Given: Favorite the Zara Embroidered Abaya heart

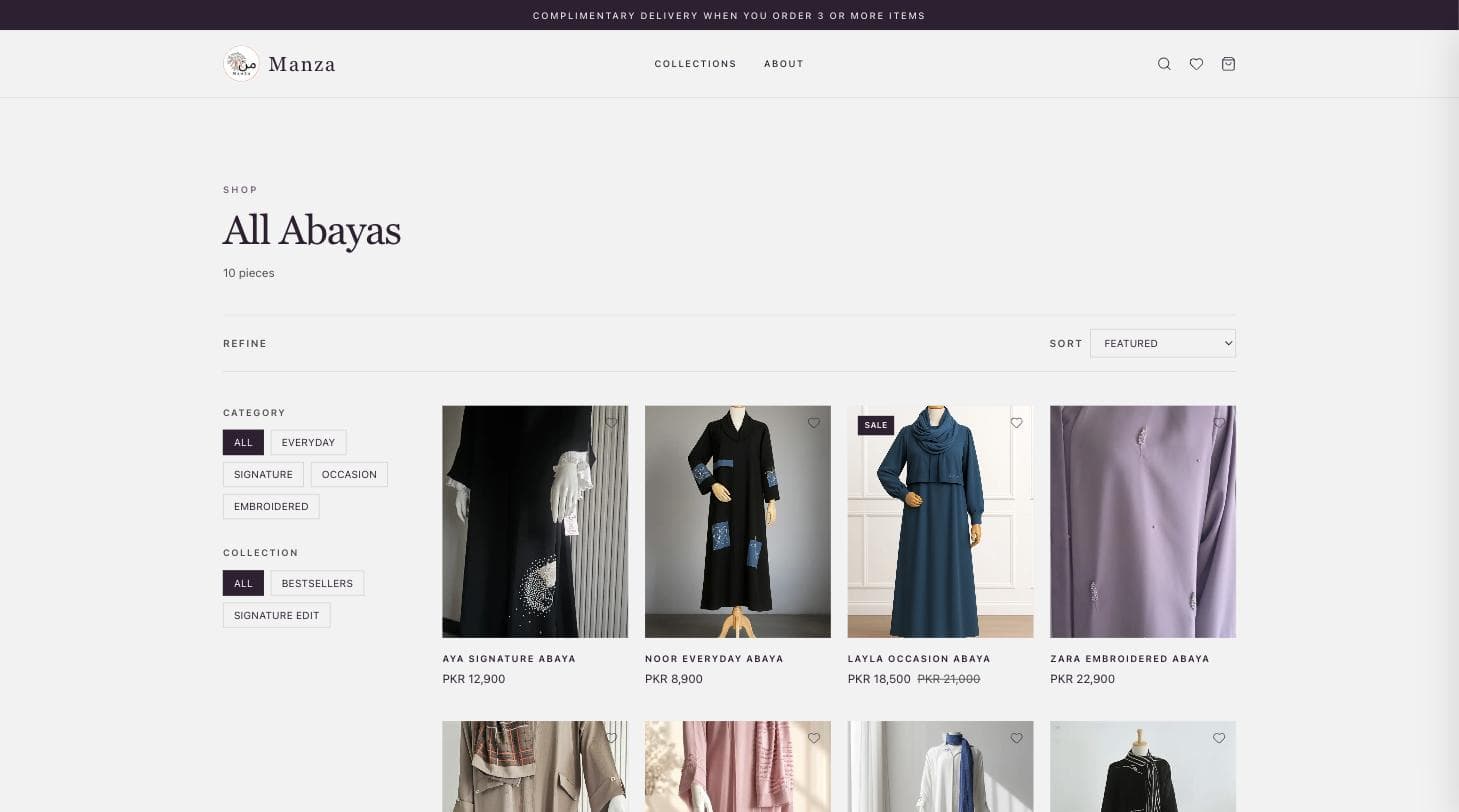Looking at the screenshot, I should click(1219, 423).
